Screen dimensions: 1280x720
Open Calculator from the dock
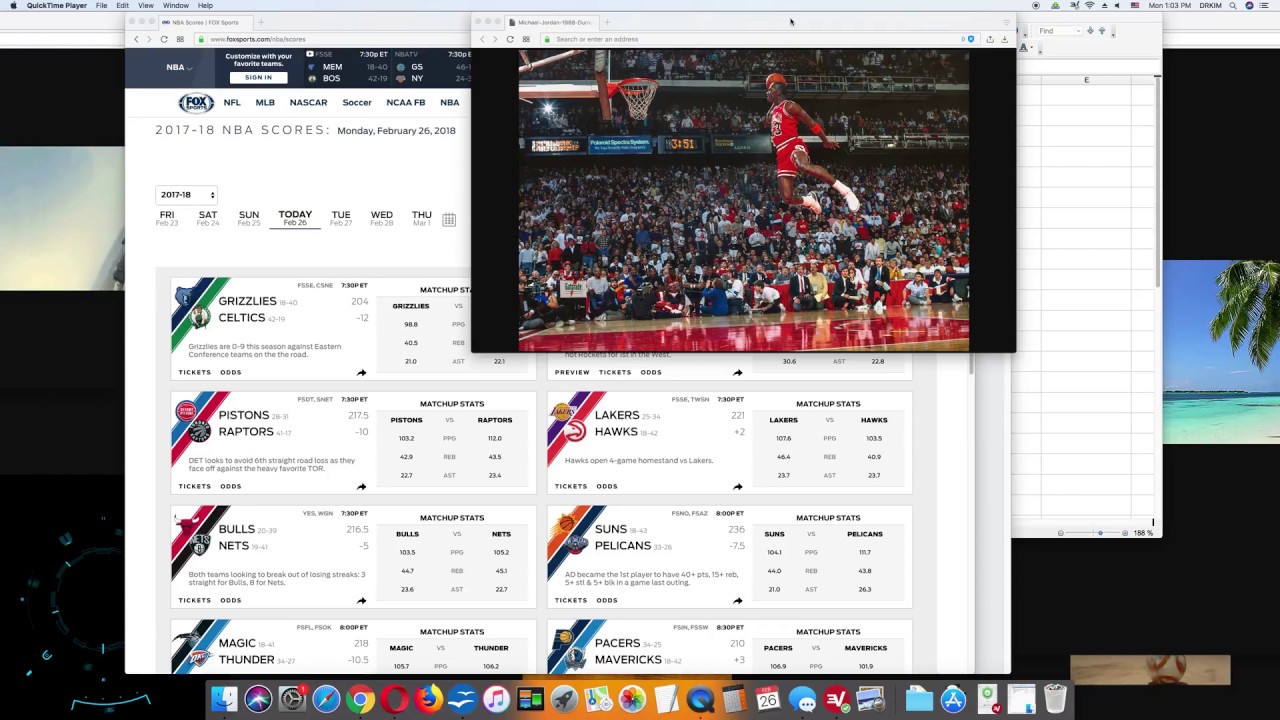(x=734, y=699)
